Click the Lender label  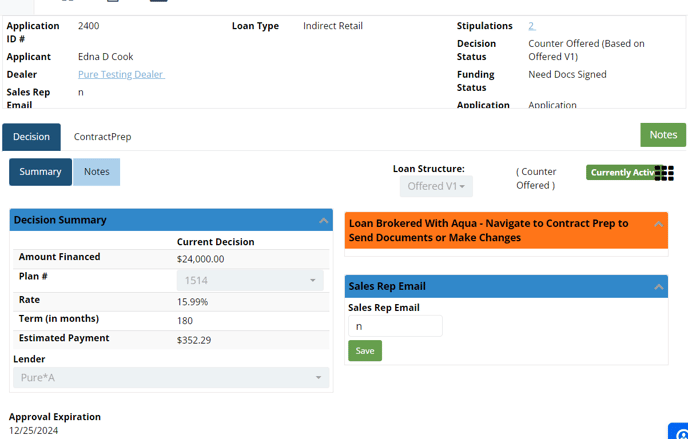[29, 359]
